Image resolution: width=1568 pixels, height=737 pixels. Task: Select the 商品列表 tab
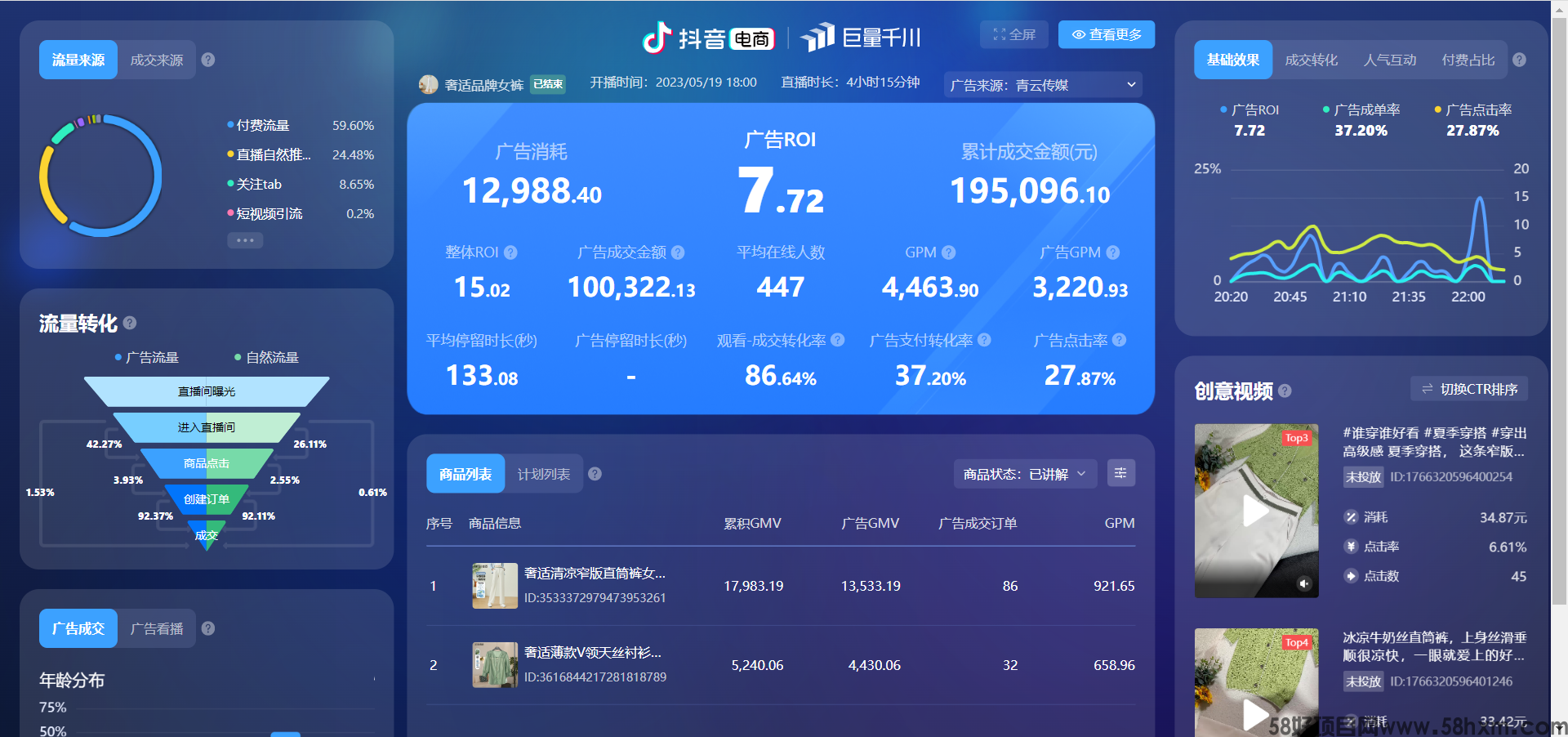(465, 474)
